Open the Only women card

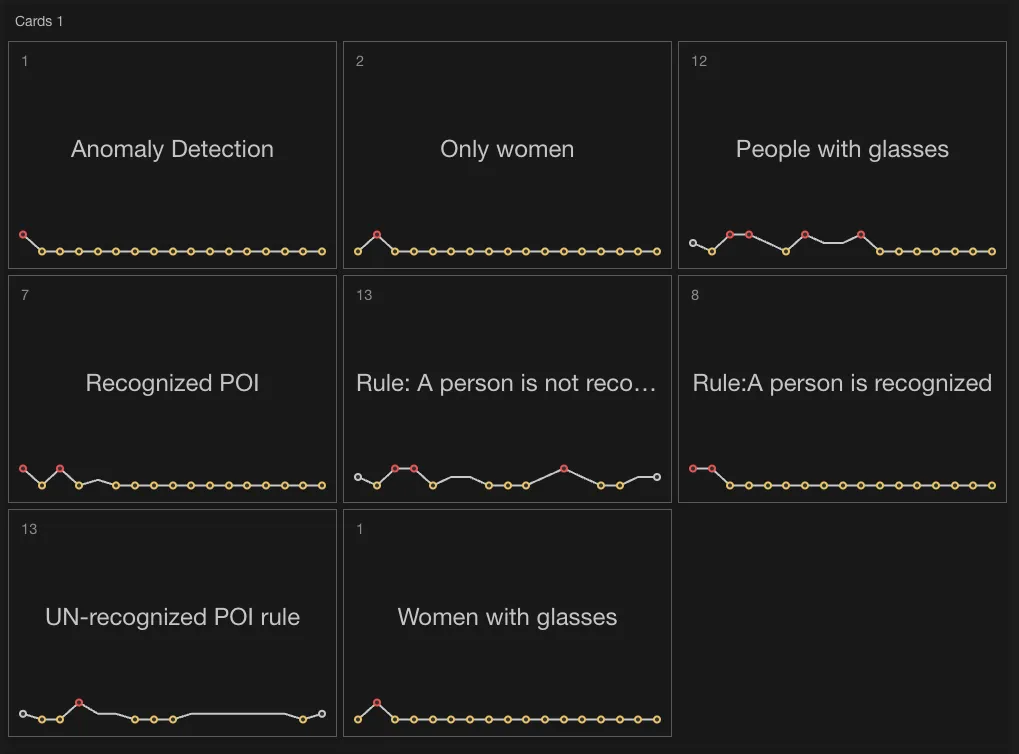pyautogui.click(x=507, y=155)
